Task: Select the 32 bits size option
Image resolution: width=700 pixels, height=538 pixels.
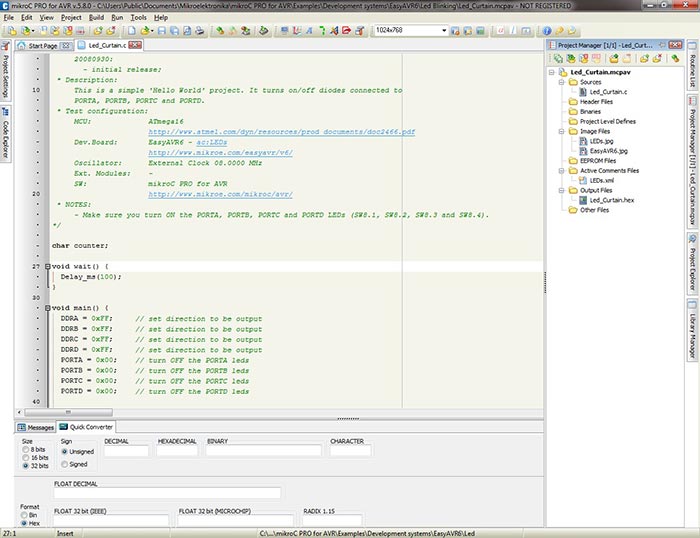Action: 25,466
